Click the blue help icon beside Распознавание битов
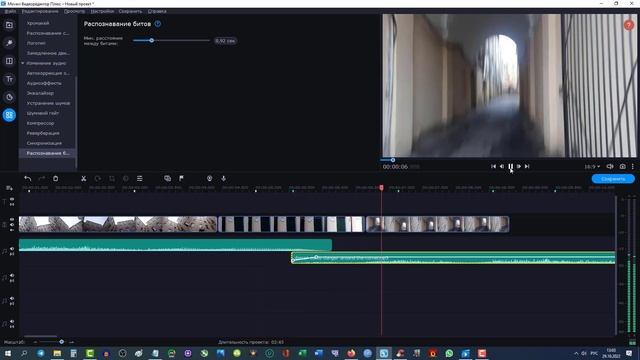The width and height of the screenshot is (640, 360). click(x=158, y=24)
